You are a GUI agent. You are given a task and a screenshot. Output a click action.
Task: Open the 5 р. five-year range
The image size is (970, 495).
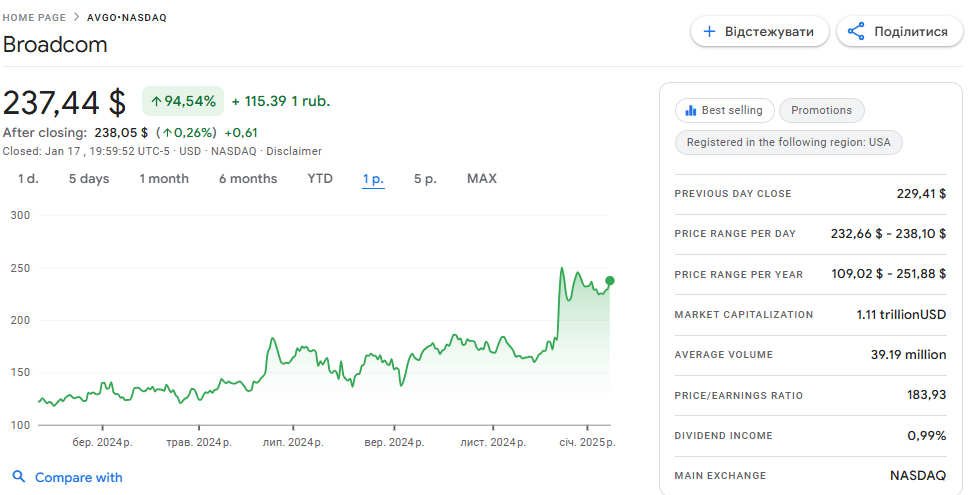pyautogui.click(x=425, y=179)
